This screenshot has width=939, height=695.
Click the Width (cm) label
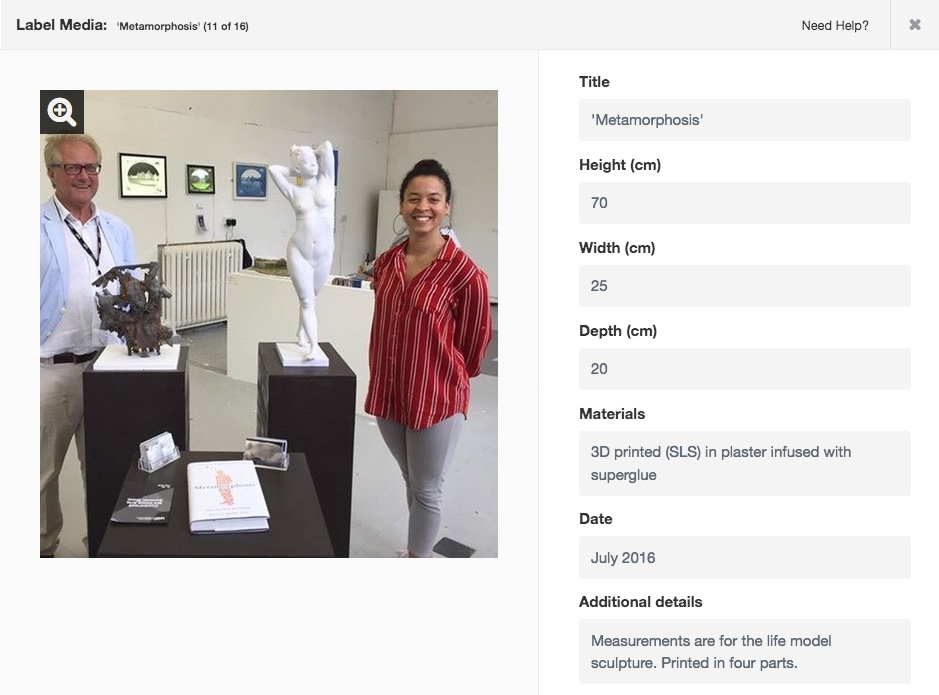(x=617, y=248)
